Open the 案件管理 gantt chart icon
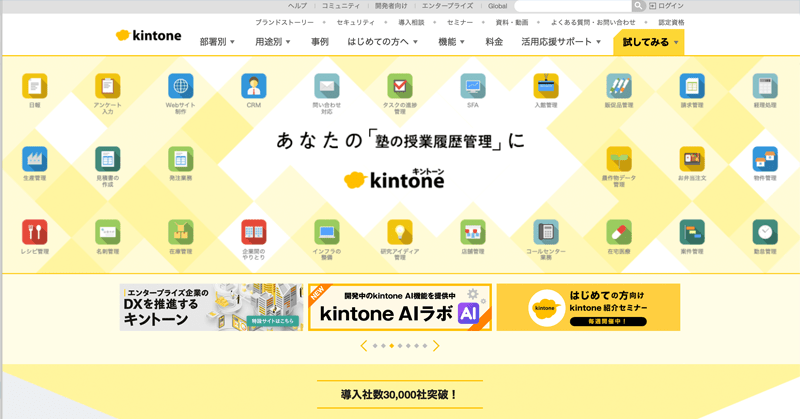Viewport: 800px width, 419px height. pyautogui.click(x=692, y=232)
